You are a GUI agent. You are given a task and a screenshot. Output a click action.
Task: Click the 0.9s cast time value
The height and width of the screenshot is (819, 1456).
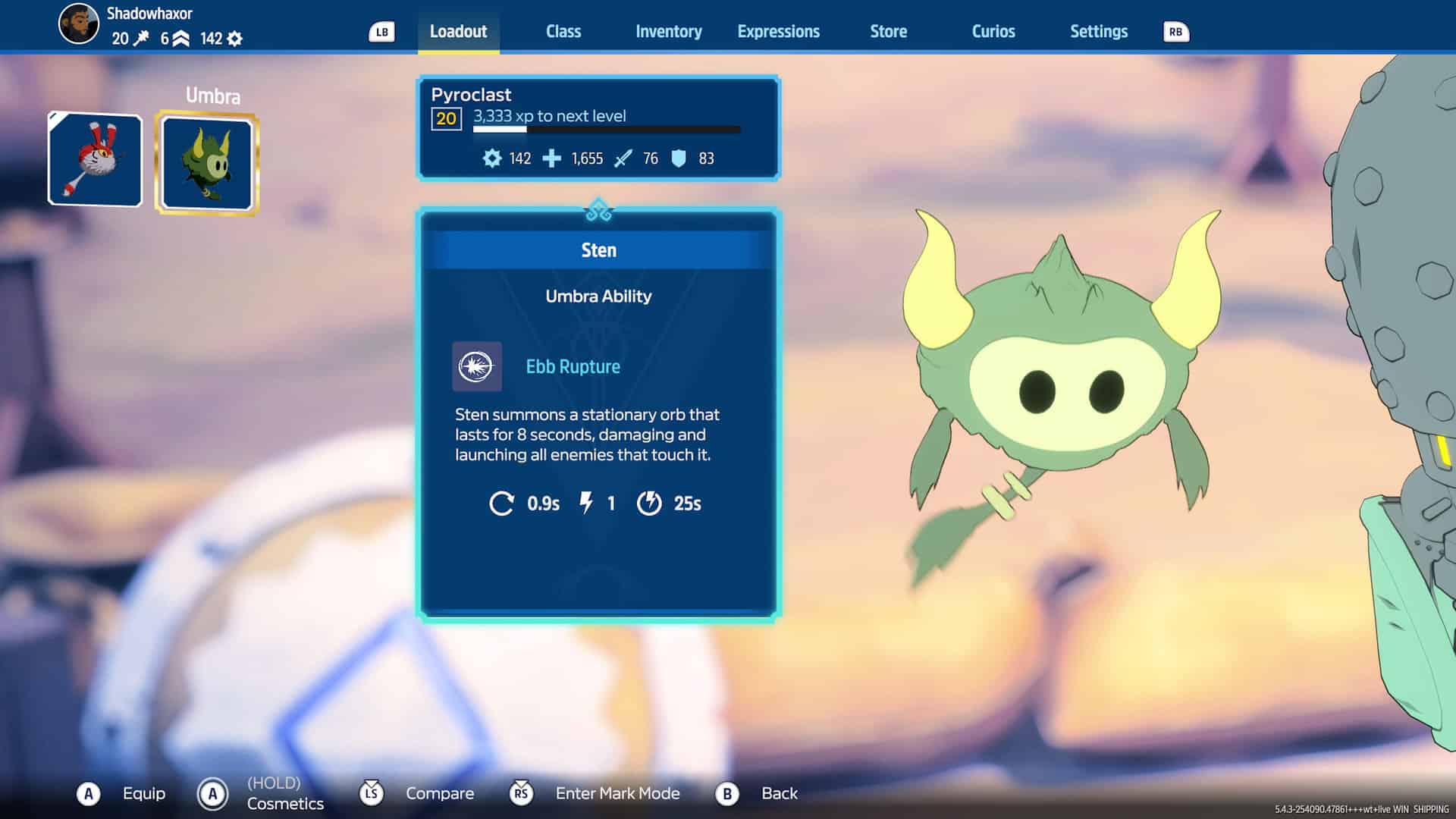tap(543, 504)
